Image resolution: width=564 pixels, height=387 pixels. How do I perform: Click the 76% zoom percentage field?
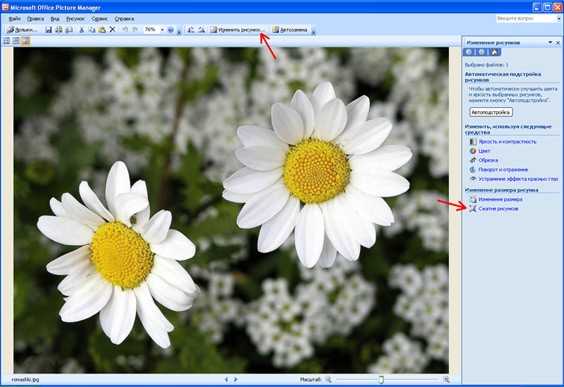point(151,30)
